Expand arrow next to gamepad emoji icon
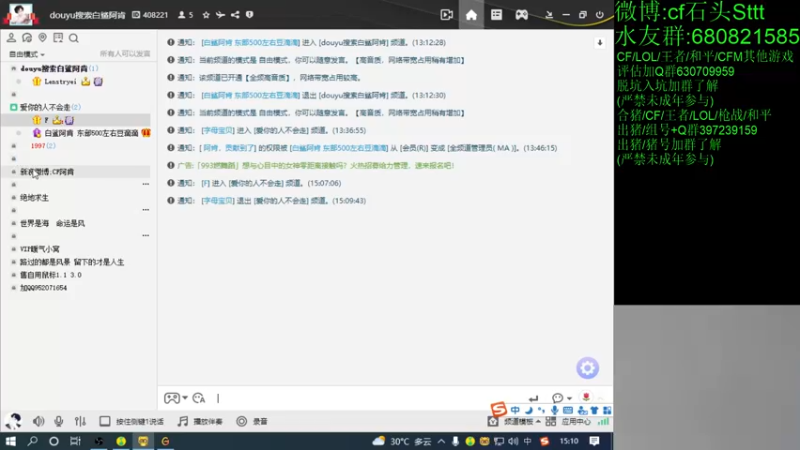Screen dimensions: 800x450 click(185, 398)
